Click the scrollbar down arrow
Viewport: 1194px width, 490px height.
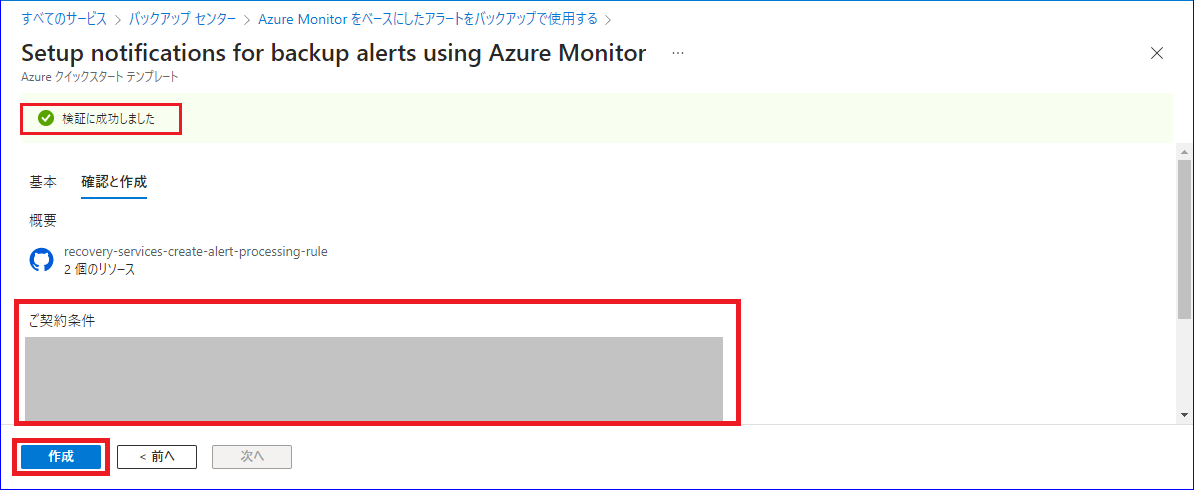1184,415
